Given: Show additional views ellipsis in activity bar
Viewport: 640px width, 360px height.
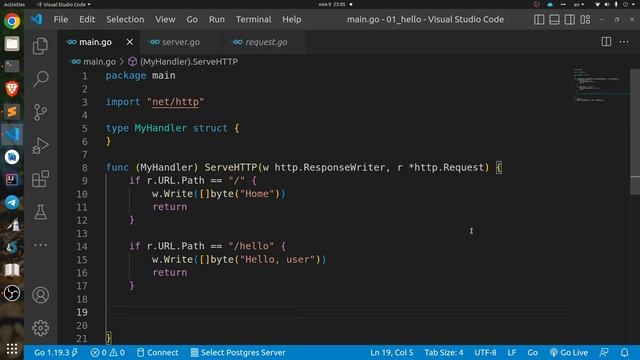Looking at the screenshot, I should 40,245.
